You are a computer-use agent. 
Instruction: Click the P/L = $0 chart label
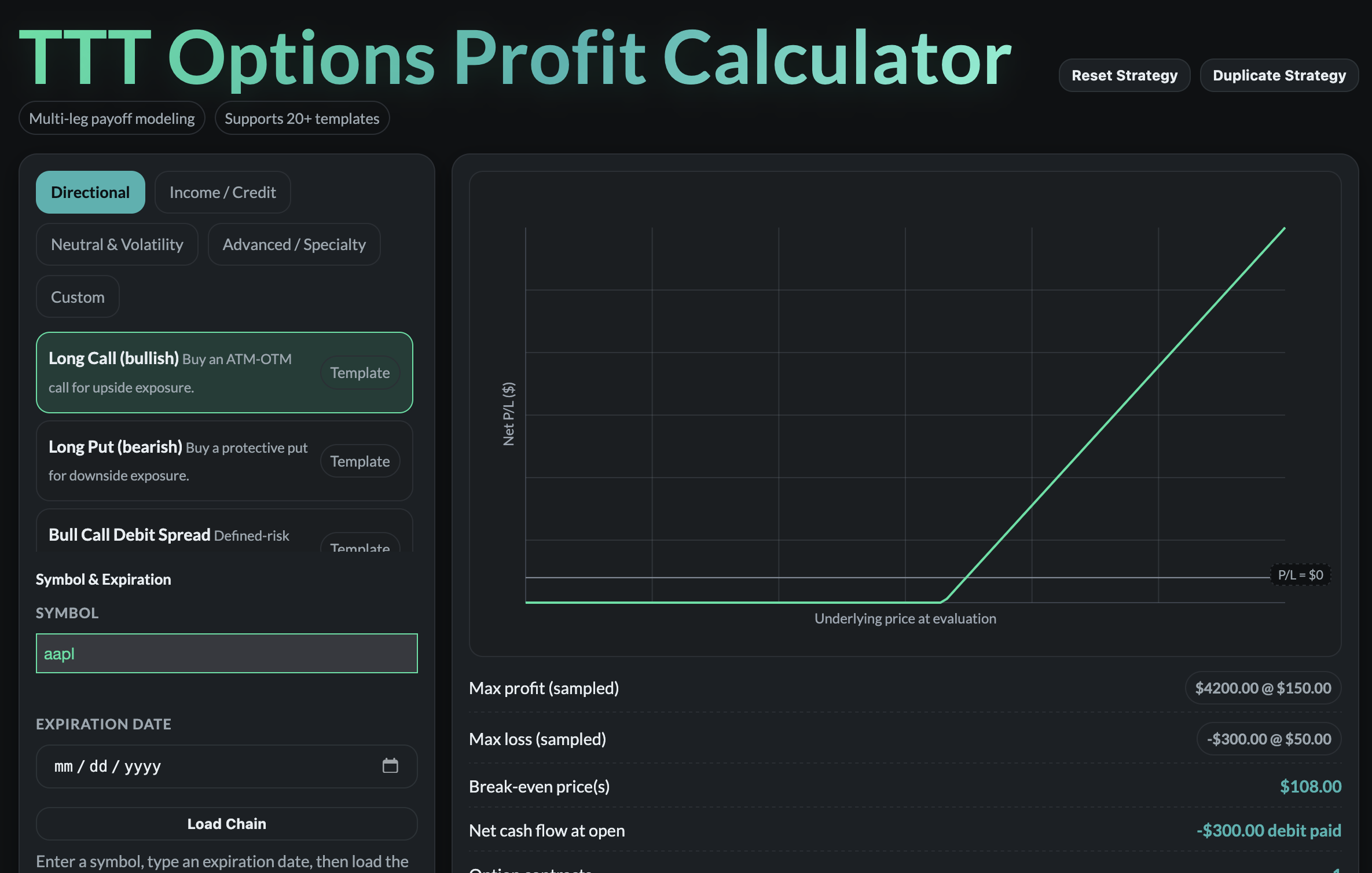[1300, 575]
